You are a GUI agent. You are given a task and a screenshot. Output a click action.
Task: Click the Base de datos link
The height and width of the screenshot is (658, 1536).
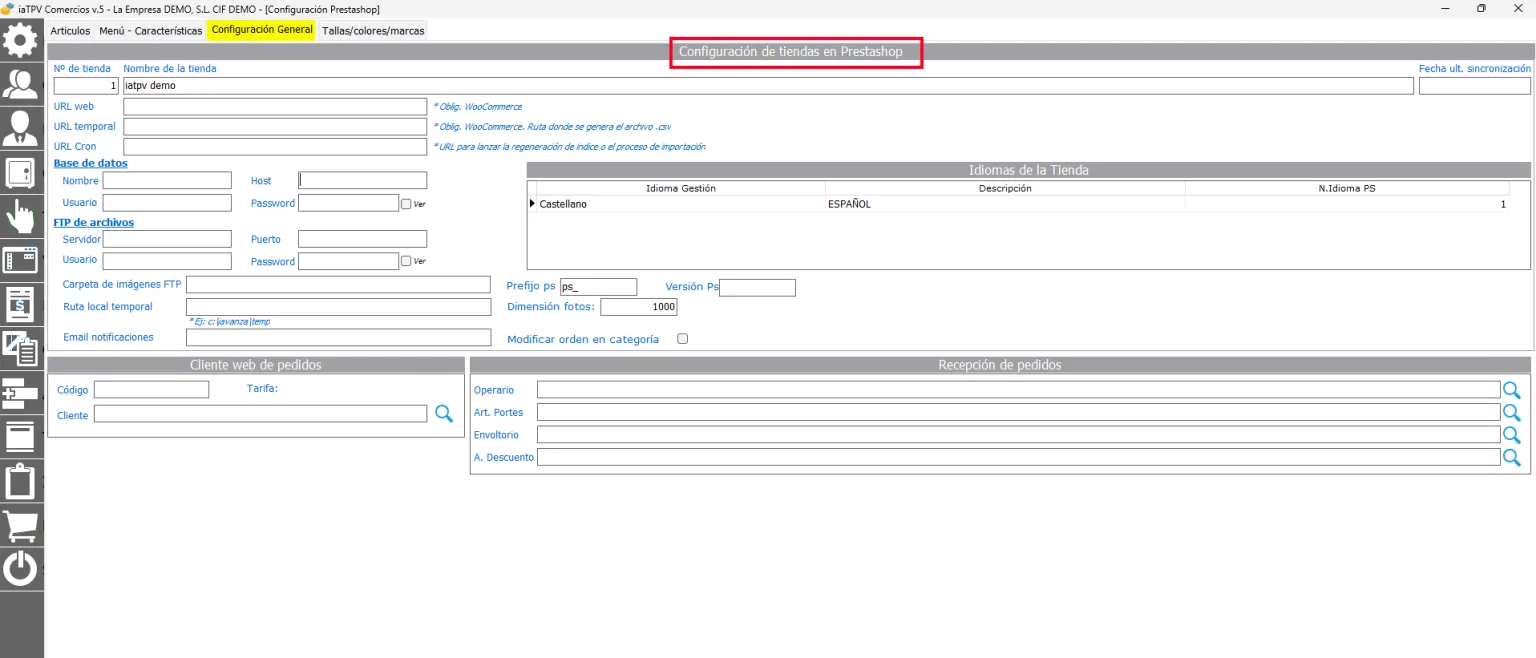coord(91,163)
